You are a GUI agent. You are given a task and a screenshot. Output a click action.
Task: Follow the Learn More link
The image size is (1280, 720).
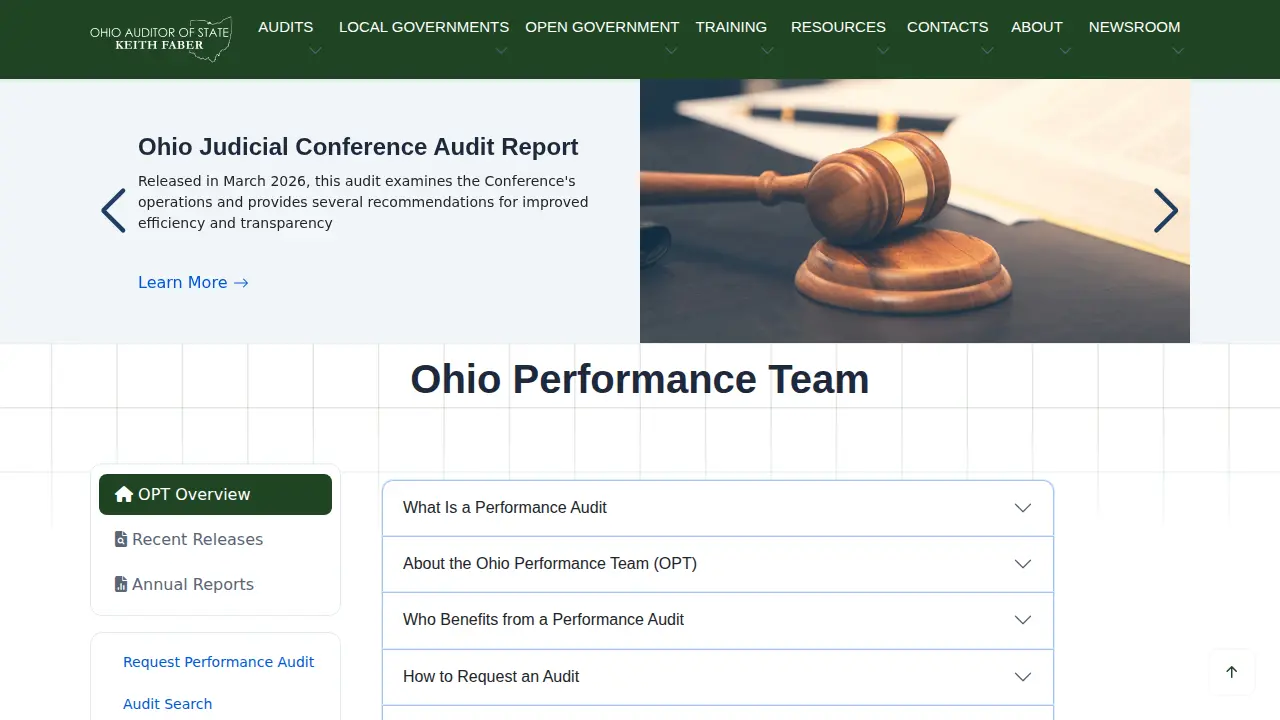click(x=193, y=282)
